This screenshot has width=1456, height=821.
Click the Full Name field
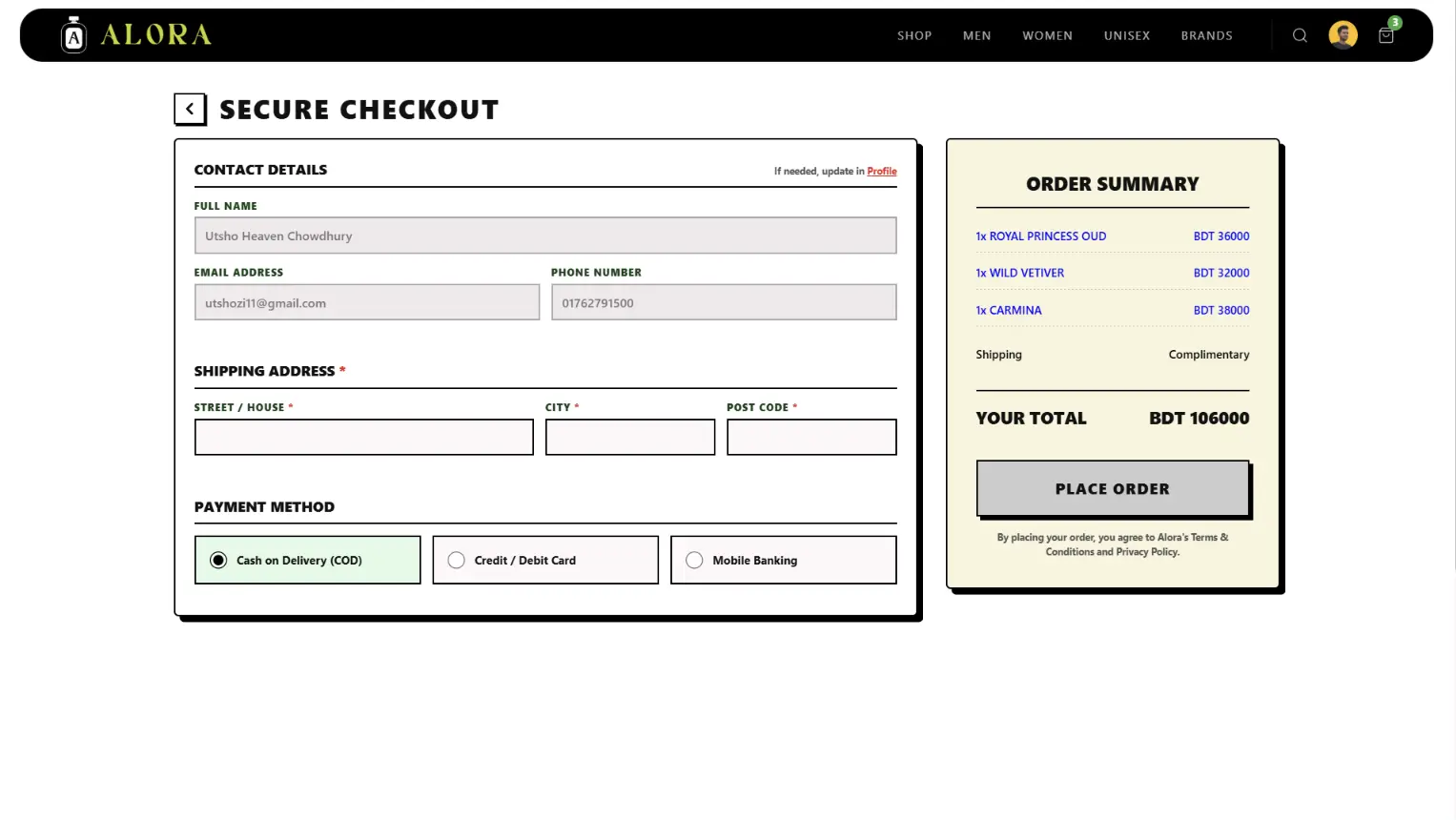point(544,236)
